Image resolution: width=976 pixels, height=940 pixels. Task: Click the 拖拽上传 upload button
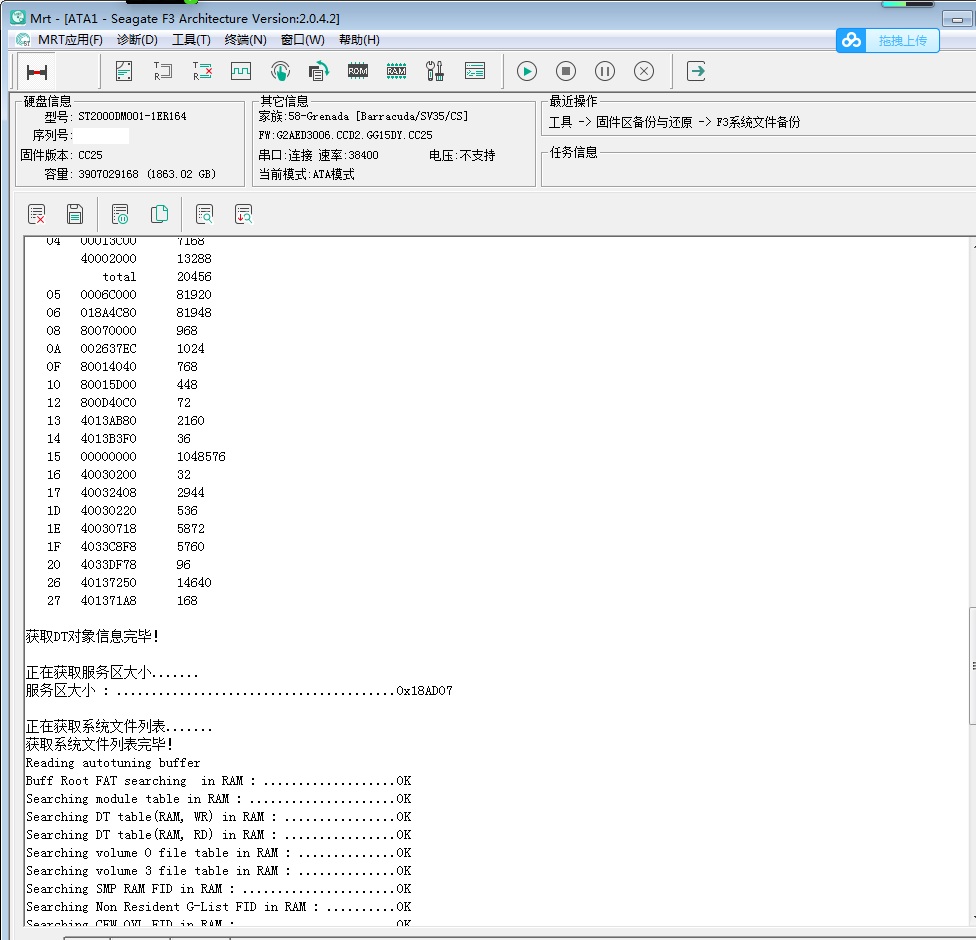902,40
